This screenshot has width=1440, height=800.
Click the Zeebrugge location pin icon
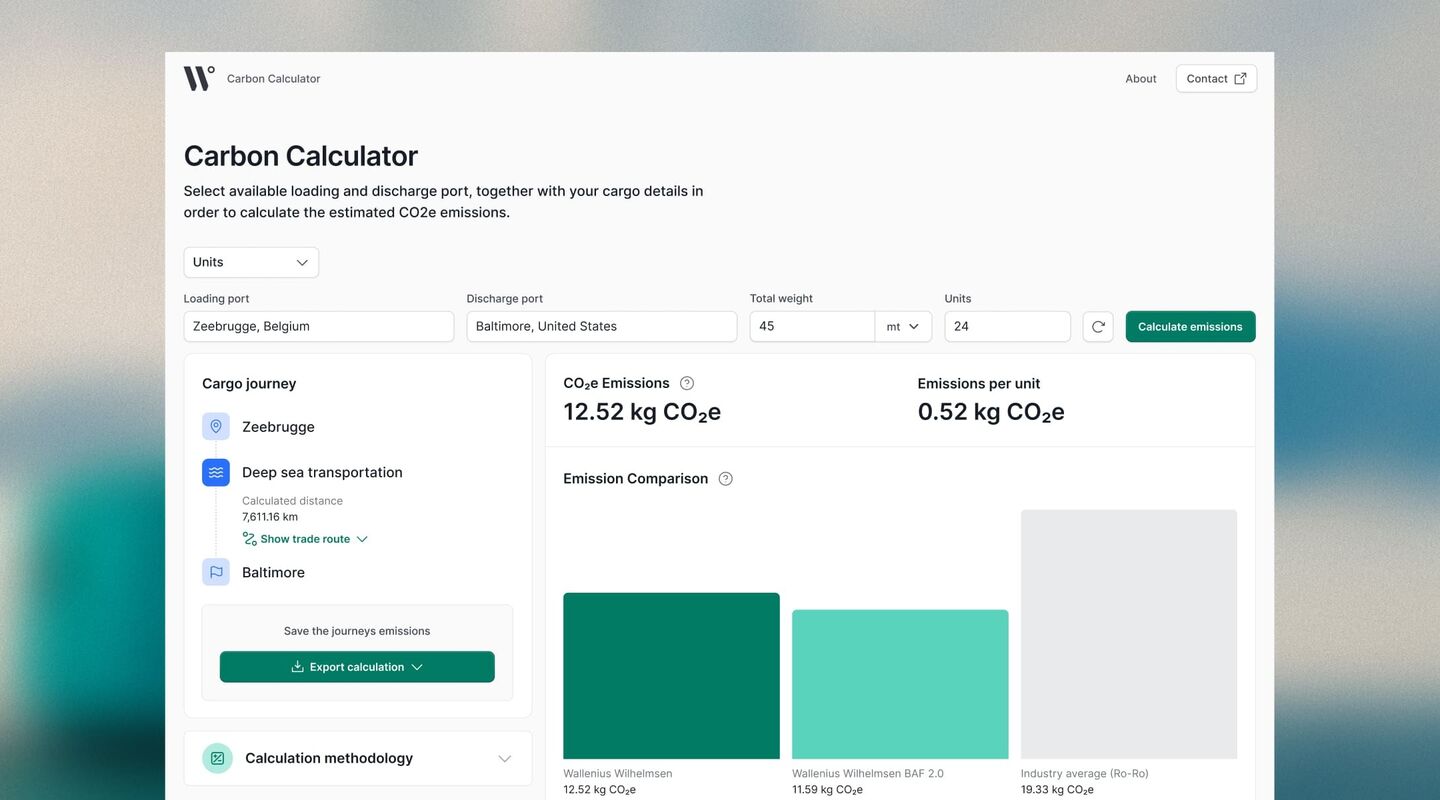tap(216, 427)
